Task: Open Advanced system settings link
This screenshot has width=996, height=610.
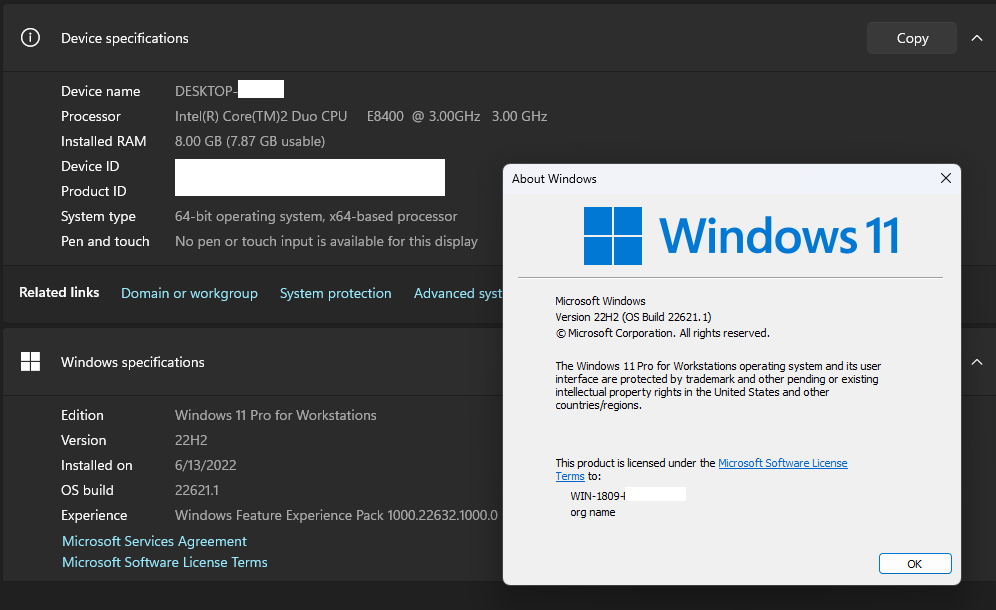Action: (458, 293)
